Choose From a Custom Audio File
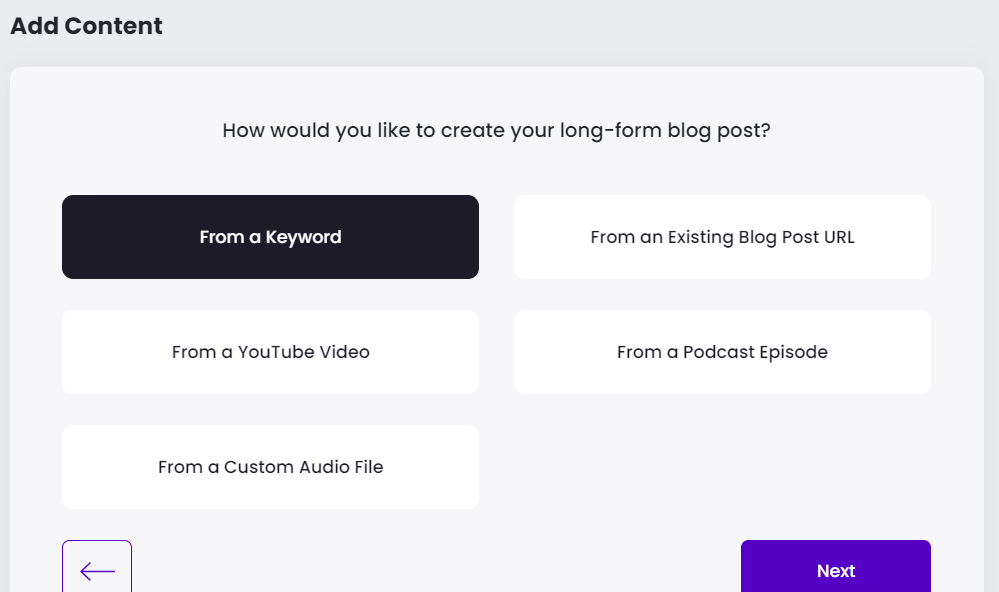 270,467
